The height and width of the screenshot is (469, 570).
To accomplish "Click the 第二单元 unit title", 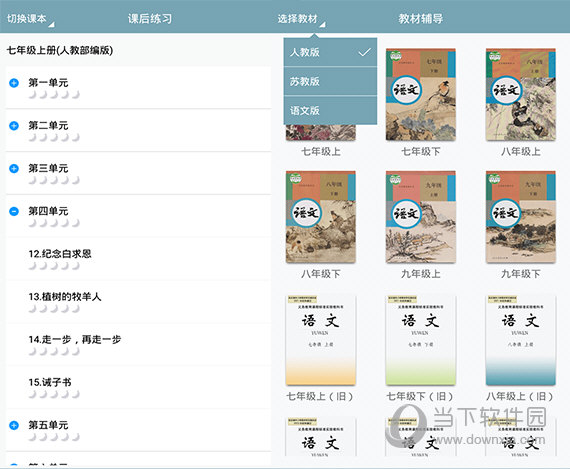I will pos(48,126).
